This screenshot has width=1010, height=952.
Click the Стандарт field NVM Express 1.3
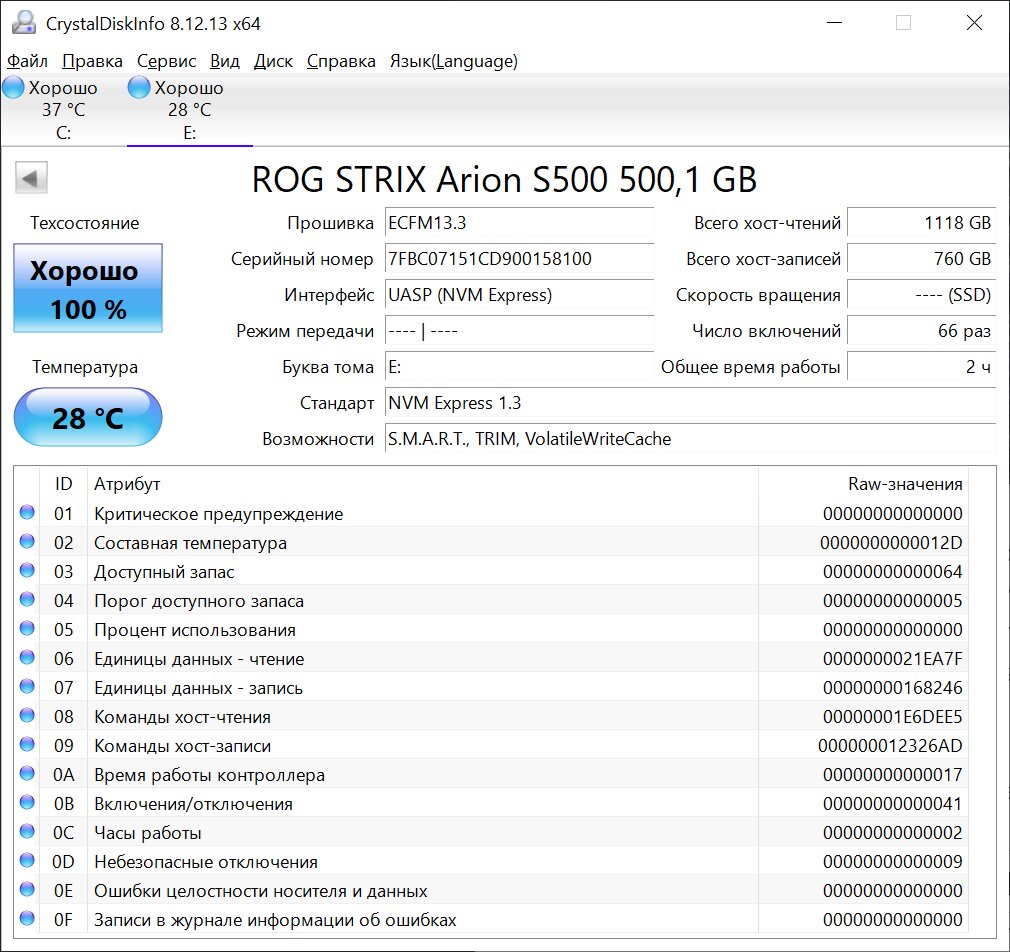coord(691,403)
